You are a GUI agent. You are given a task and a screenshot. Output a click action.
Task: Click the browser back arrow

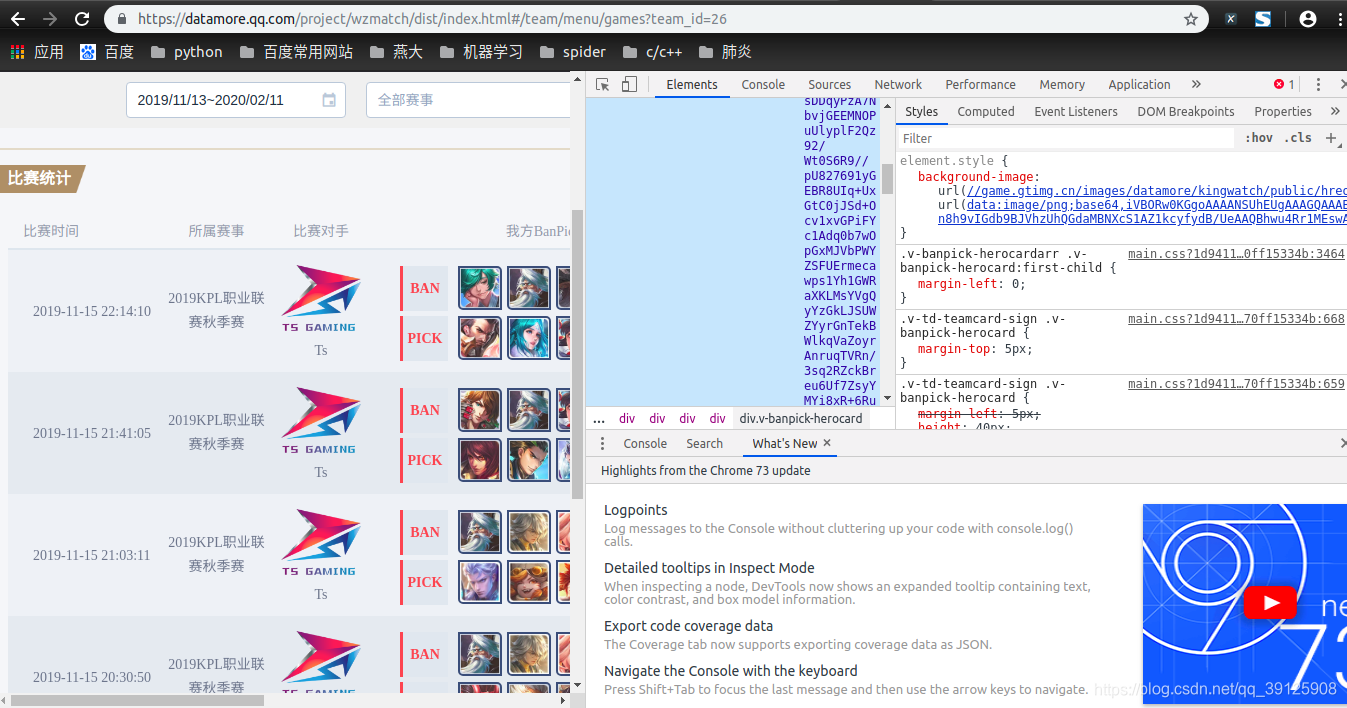(18, 19)
